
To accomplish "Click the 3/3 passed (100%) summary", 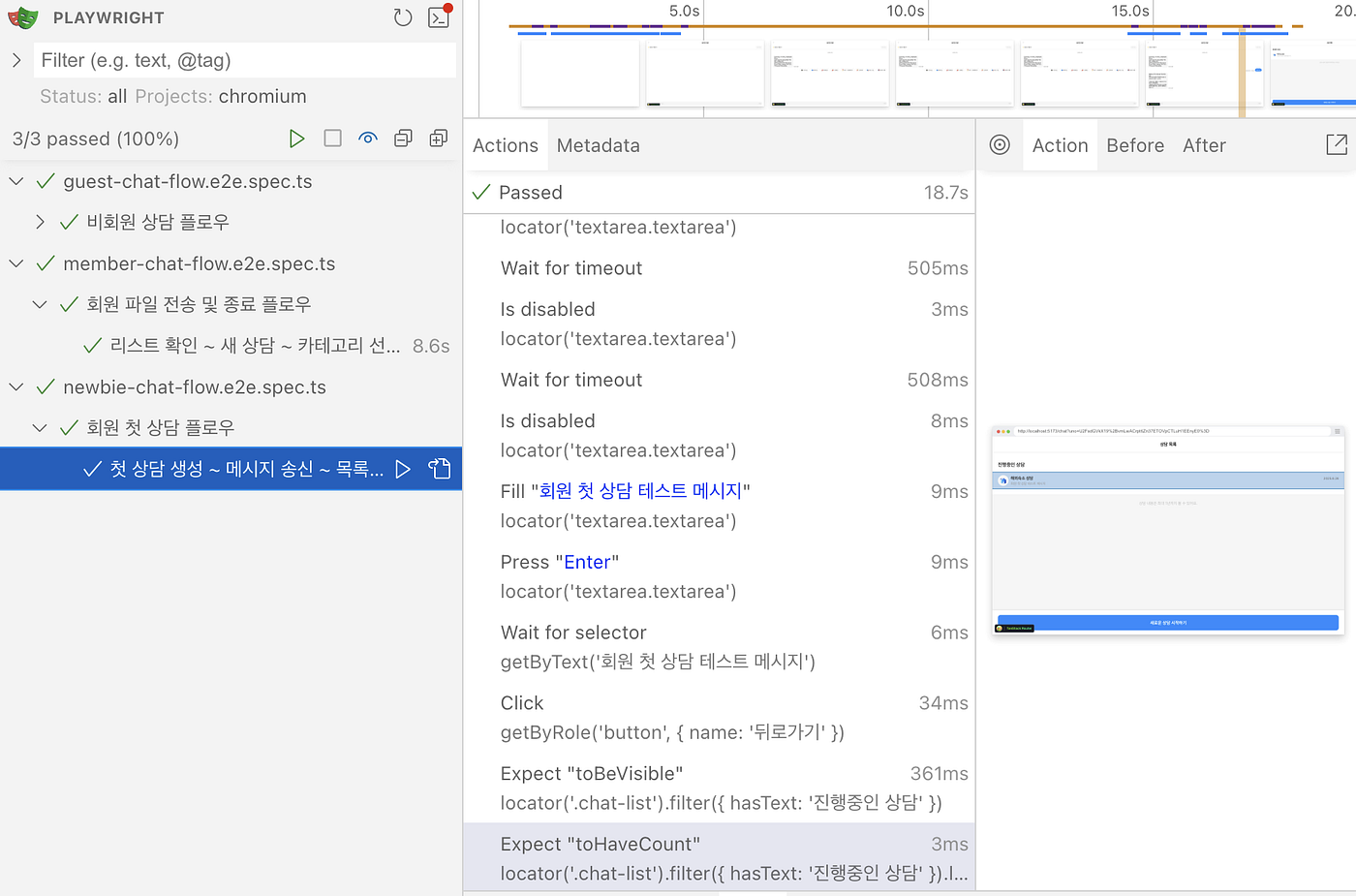I will 96,139.
